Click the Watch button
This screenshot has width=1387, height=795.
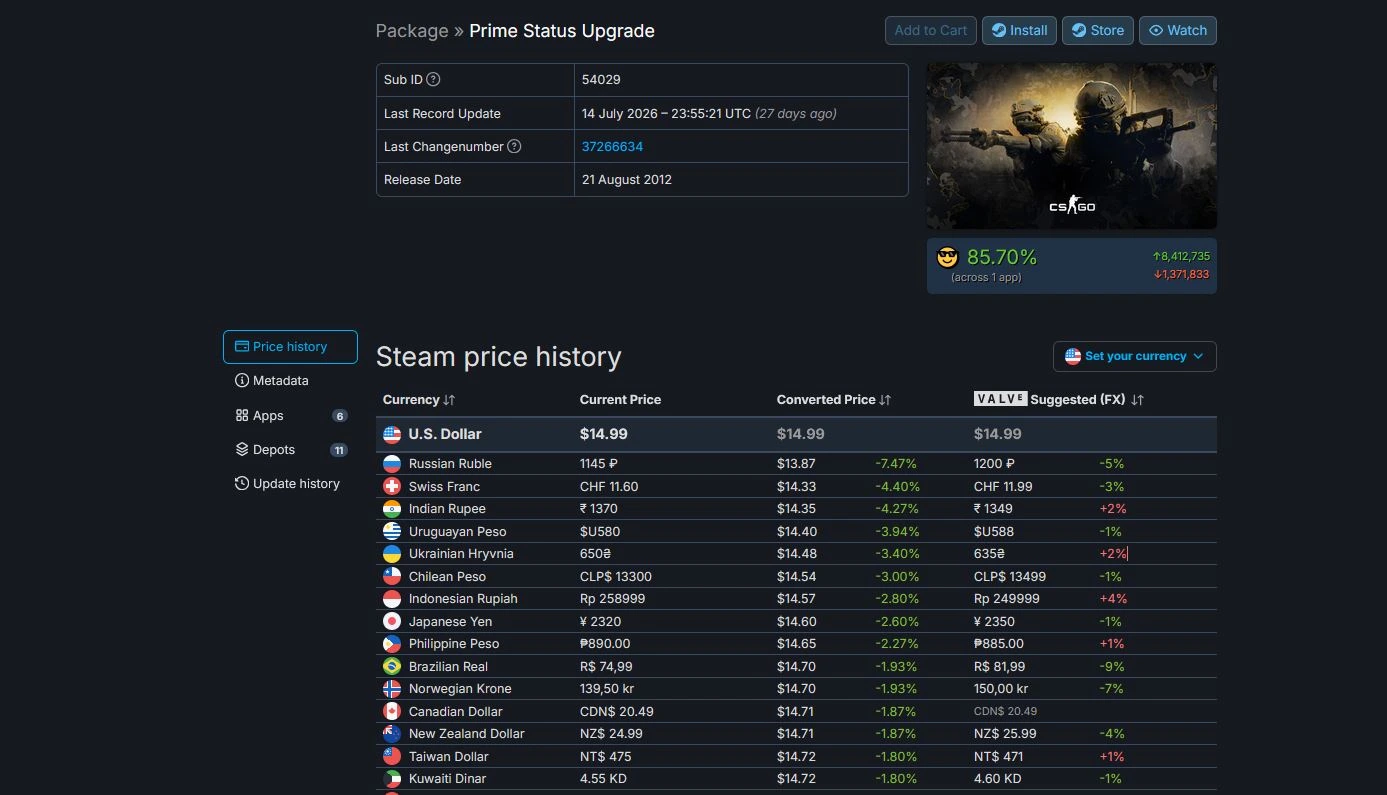pos(1178,30)
